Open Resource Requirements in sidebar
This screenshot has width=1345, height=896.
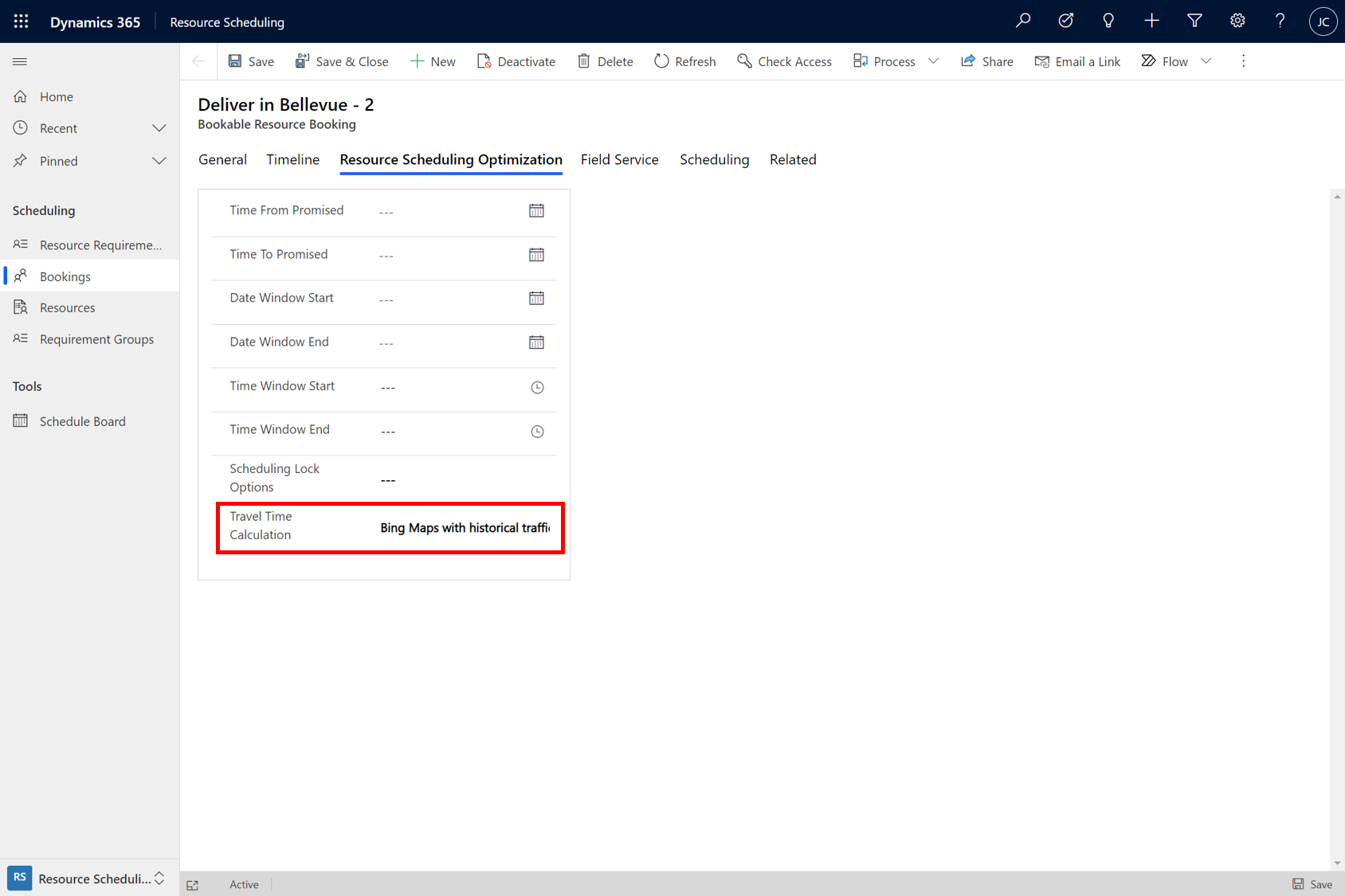point(89,245)
